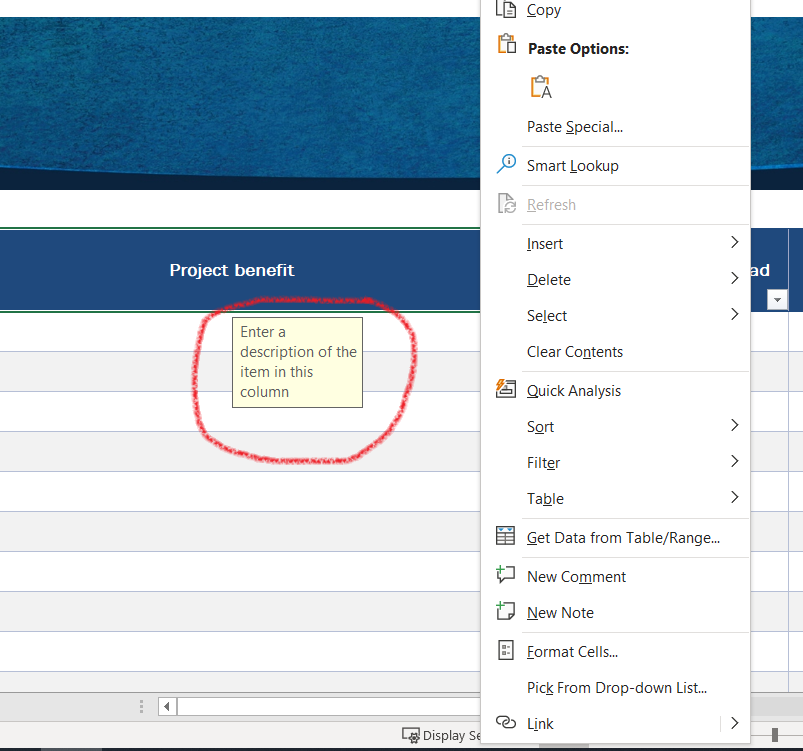803x751 pixels.
Task: Open the column filter dropdown arrow
Action: pyautogui.click(x=777, y=299)
